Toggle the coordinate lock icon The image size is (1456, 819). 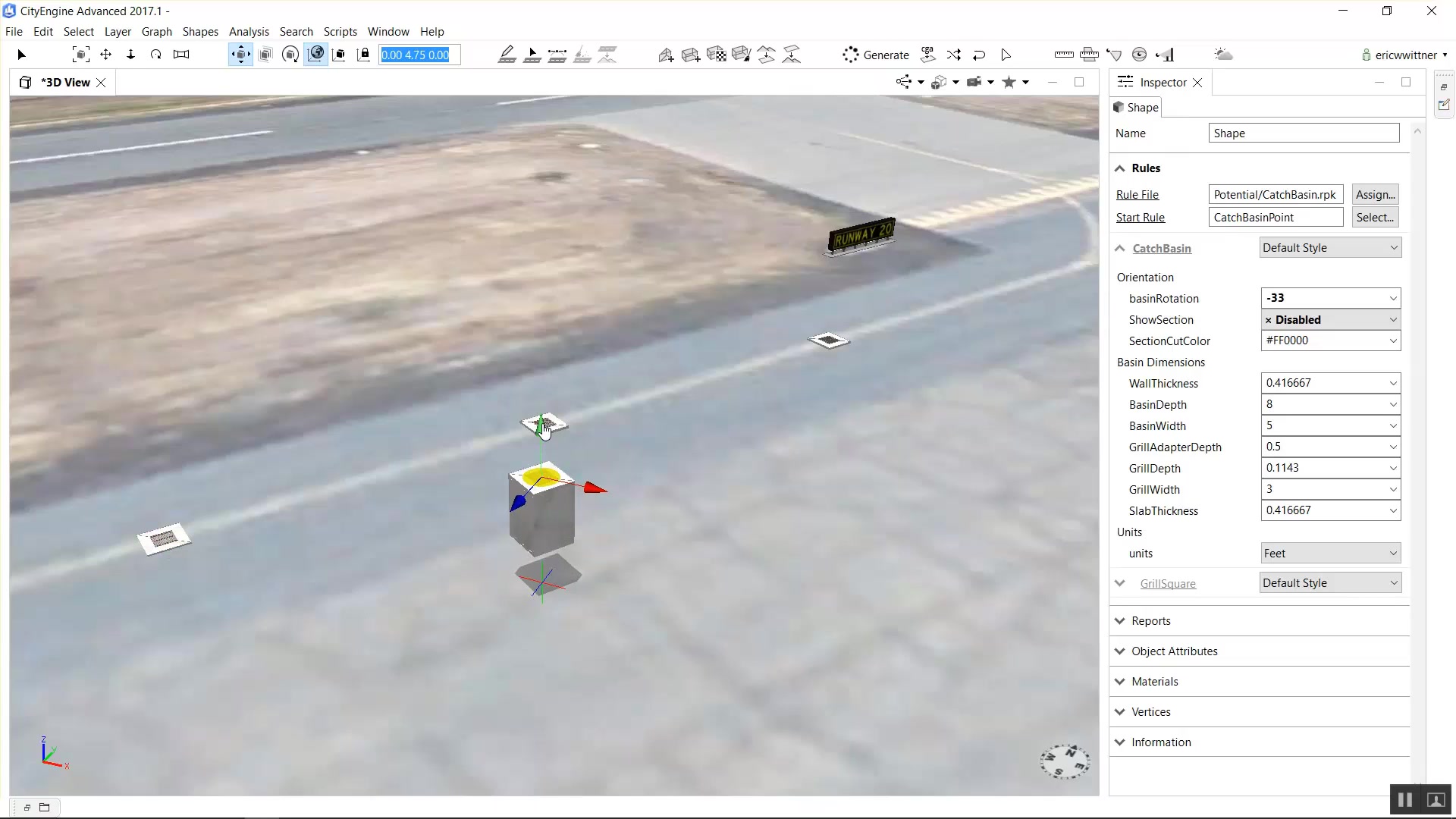(x=364, y=55)
